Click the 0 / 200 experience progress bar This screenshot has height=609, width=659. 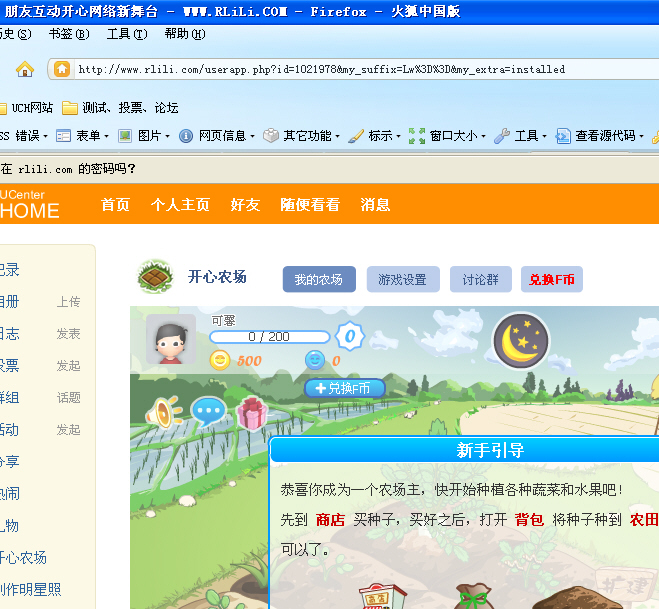click(269, 337)
